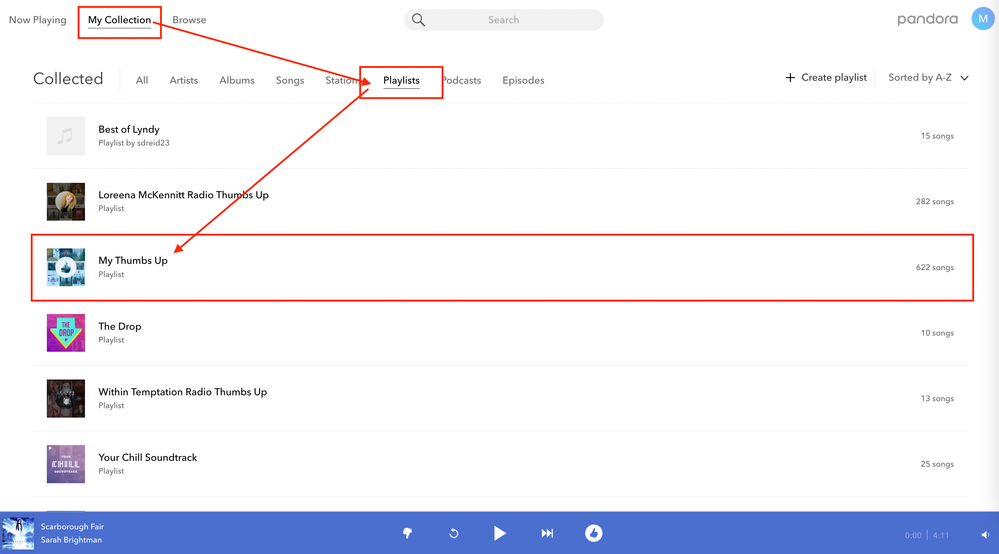This screenshot has height=554, width=999.
Task: Go to the Browse page
Action: tap(189, 20)
